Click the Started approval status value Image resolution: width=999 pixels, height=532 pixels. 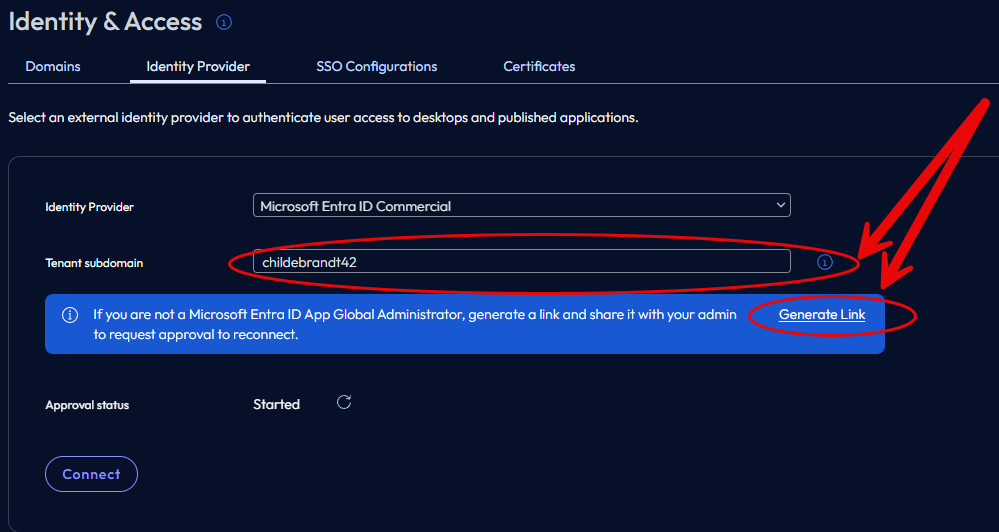(276, 405)
